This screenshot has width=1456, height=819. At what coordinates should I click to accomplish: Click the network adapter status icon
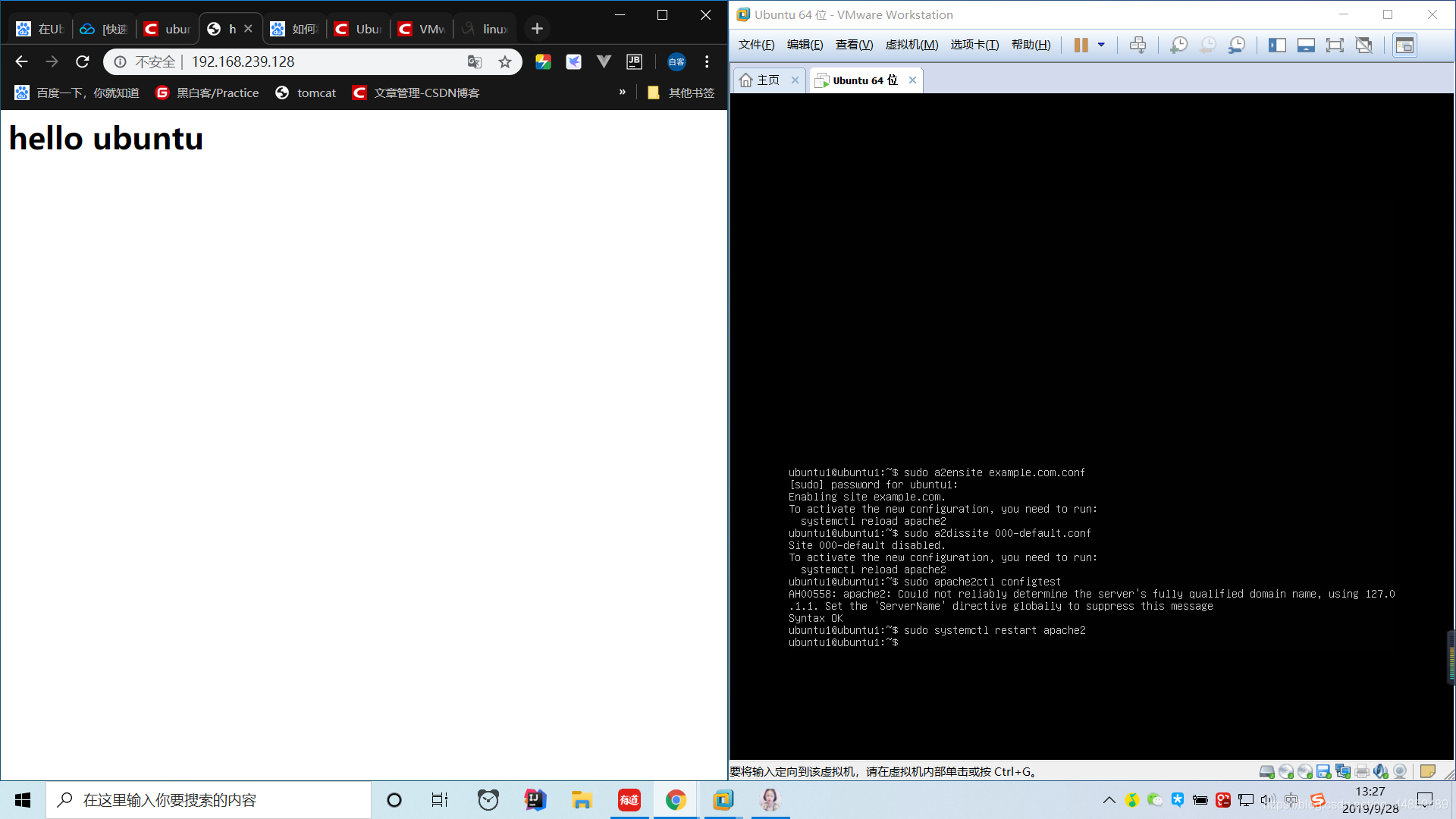[x=1342, y=771]
